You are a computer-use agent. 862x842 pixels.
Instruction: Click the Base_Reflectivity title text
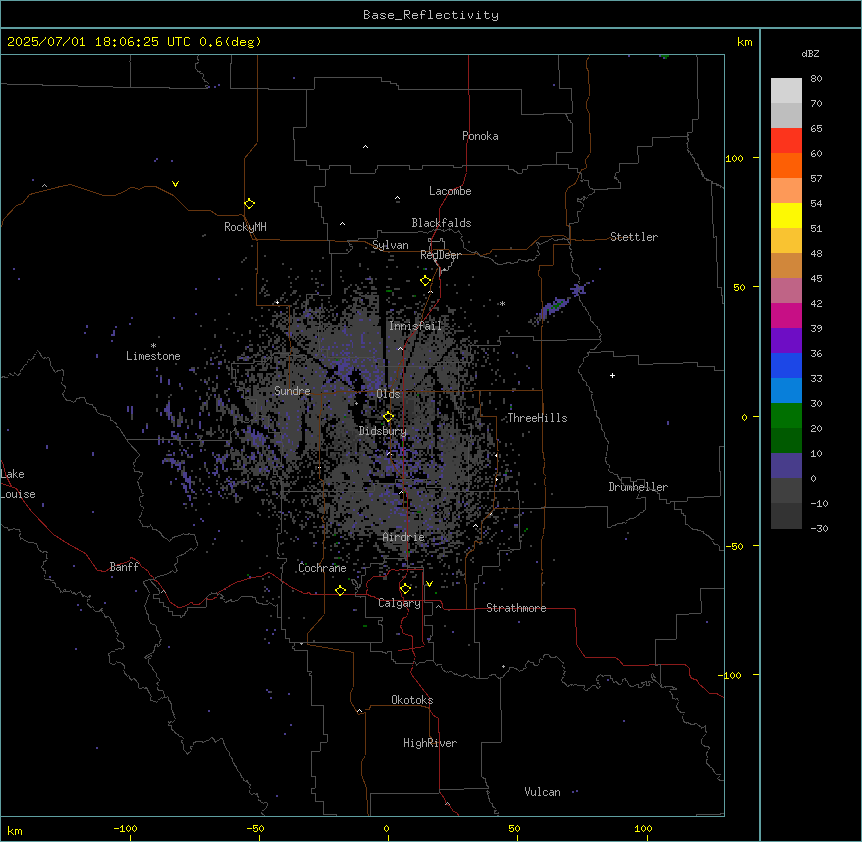click(x=431, y=15)
